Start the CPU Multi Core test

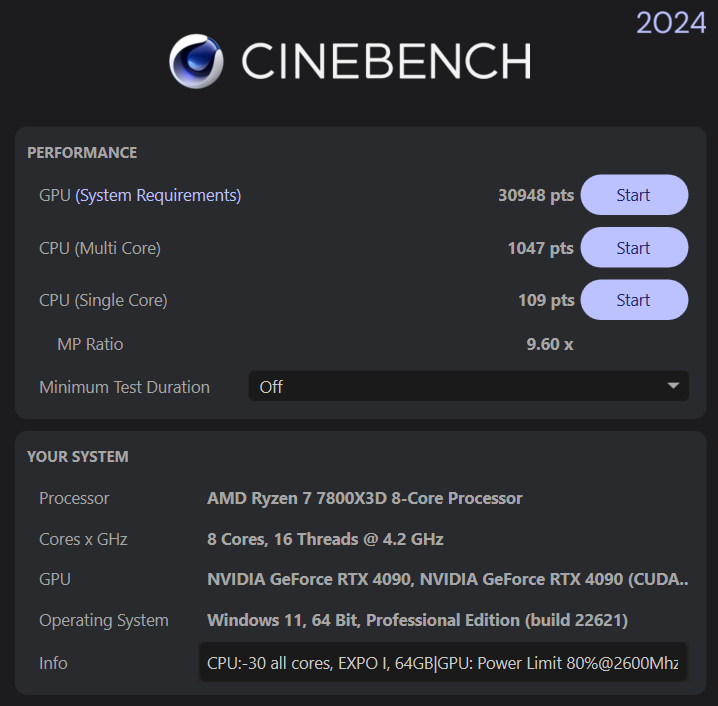pyautogui.click(x=633, y=248)
